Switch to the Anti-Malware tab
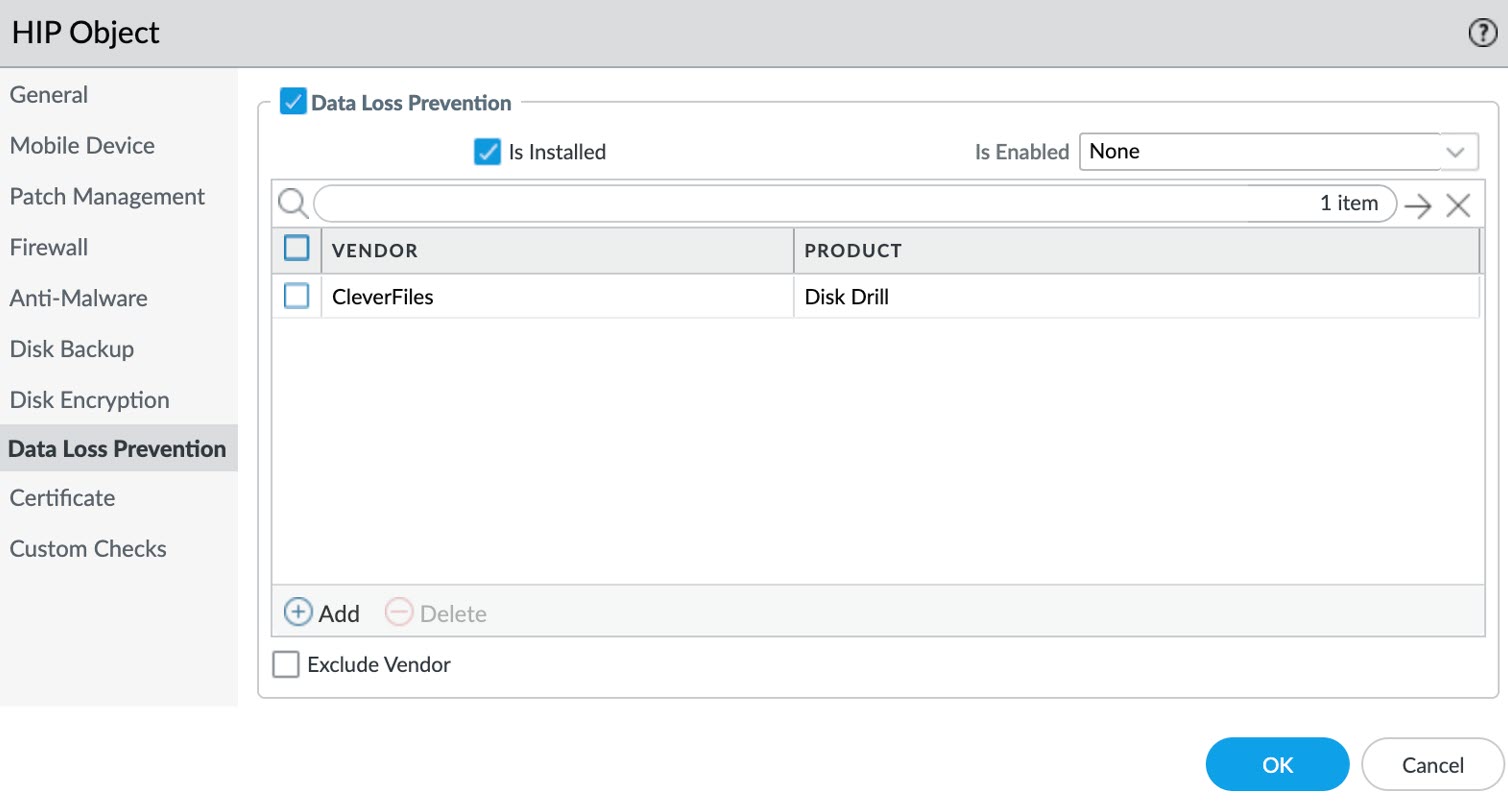 [x=78, y=298]
